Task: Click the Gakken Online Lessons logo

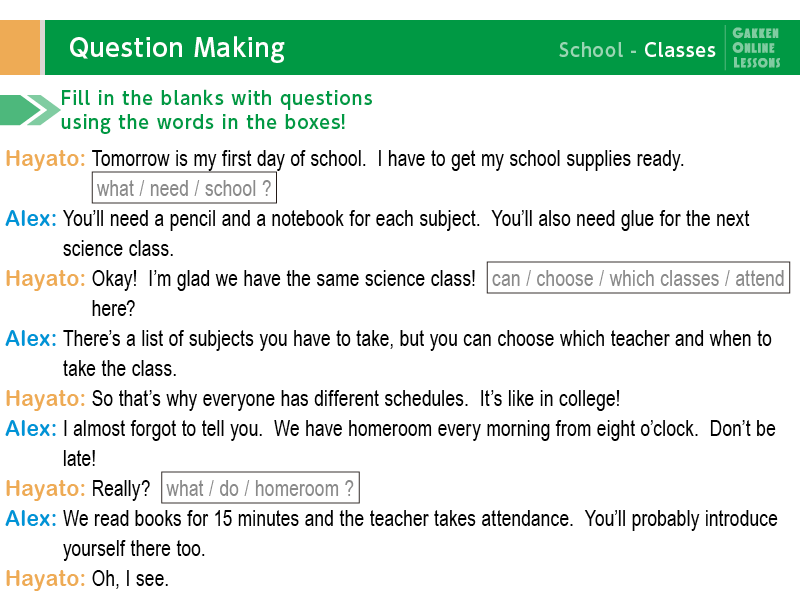Action: click(756, 48)
